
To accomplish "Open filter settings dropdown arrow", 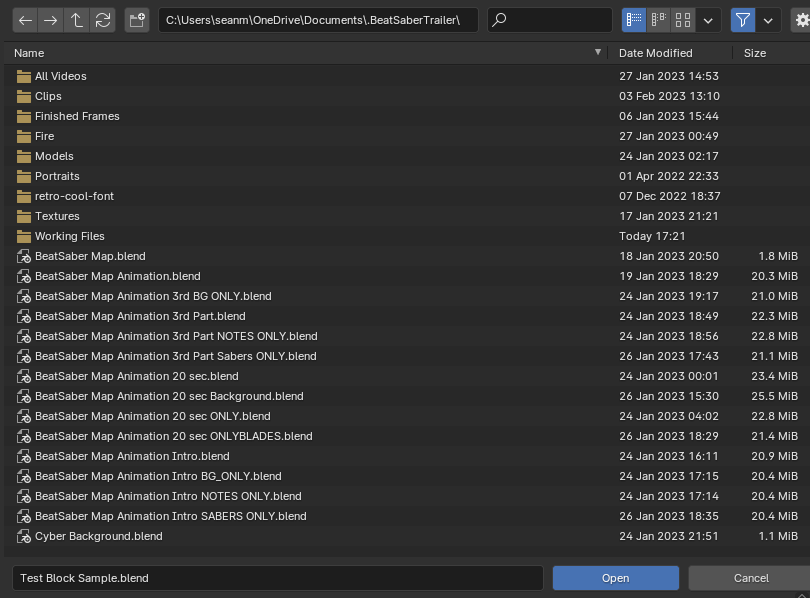I will tap(768, 21).
